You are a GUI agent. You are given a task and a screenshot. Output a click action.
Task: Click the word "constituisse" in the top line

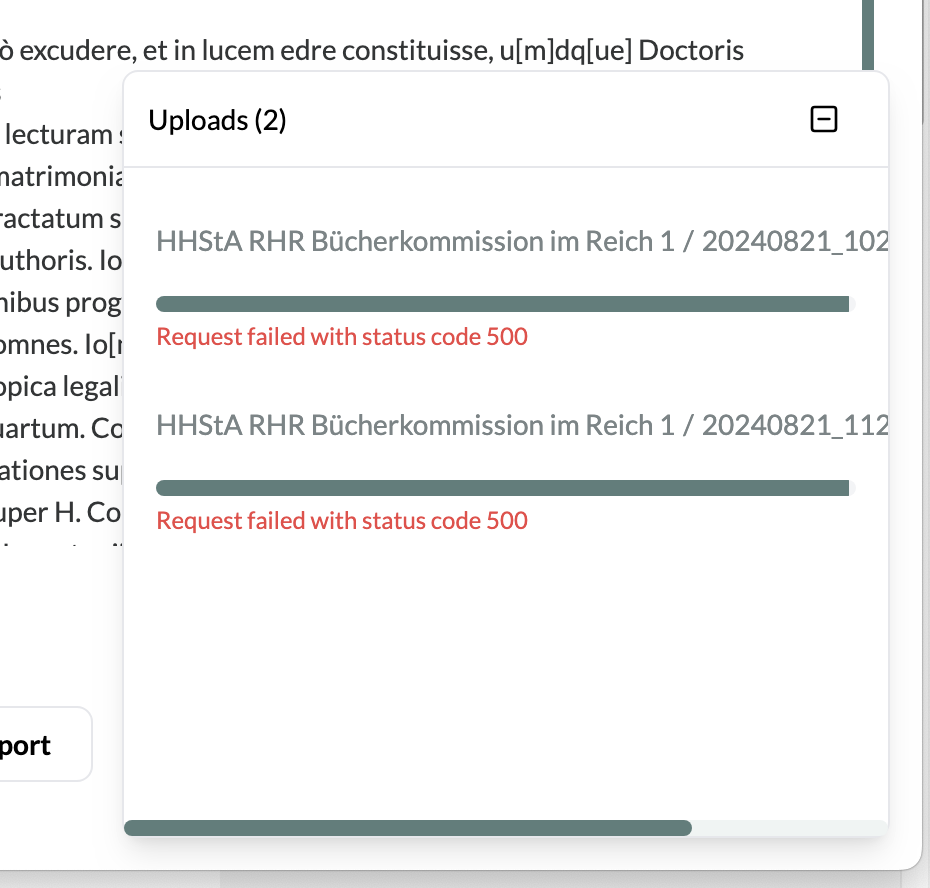[x=418, y=51]
